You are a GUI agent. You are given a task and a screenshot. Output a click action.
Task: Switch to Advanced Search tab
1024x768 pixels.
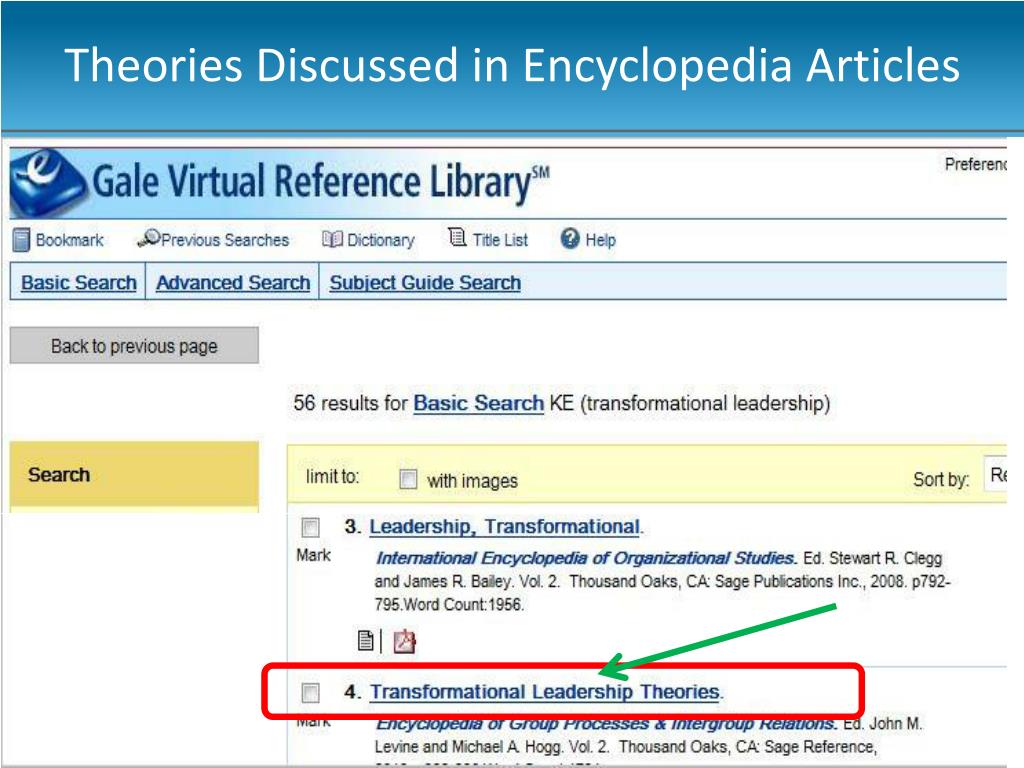click(x=232, y=283)
